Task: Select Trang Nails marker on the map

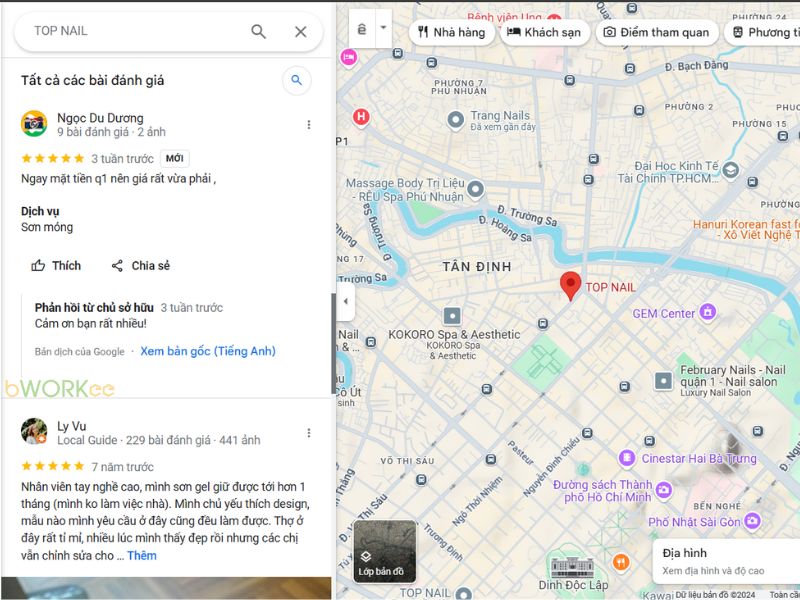Action: point(455,120)
